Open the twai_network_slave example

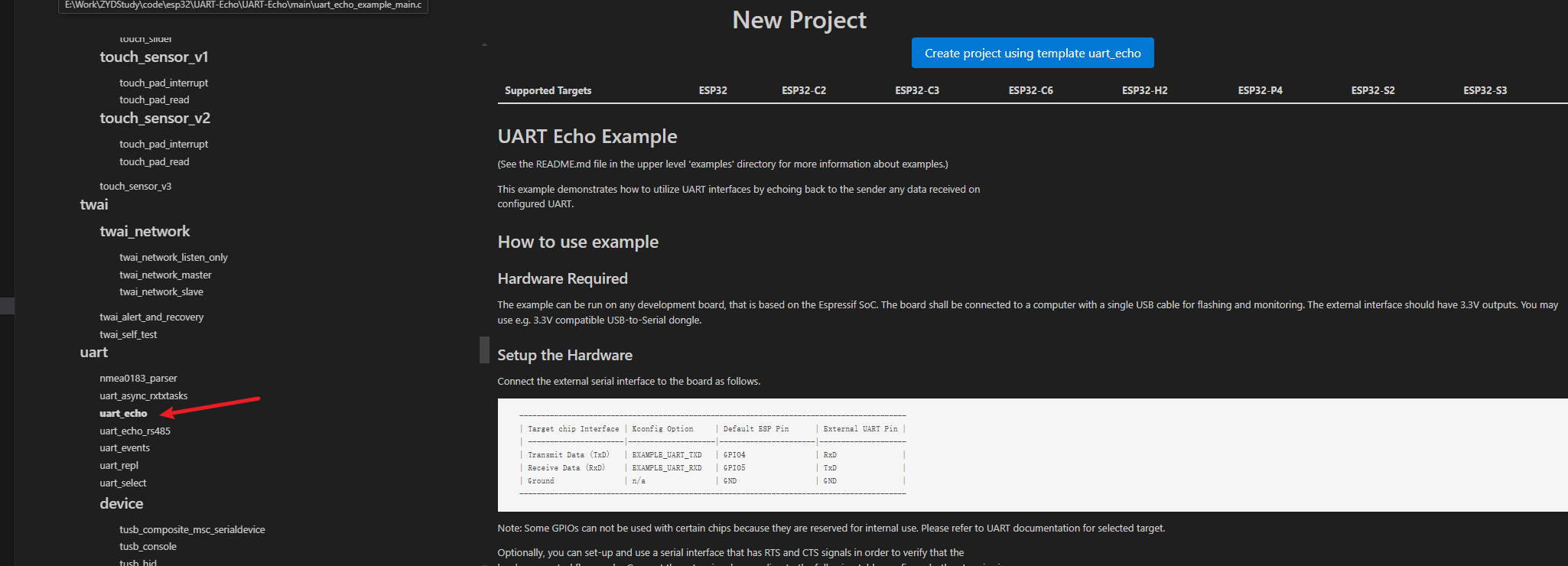click(161, 292)
